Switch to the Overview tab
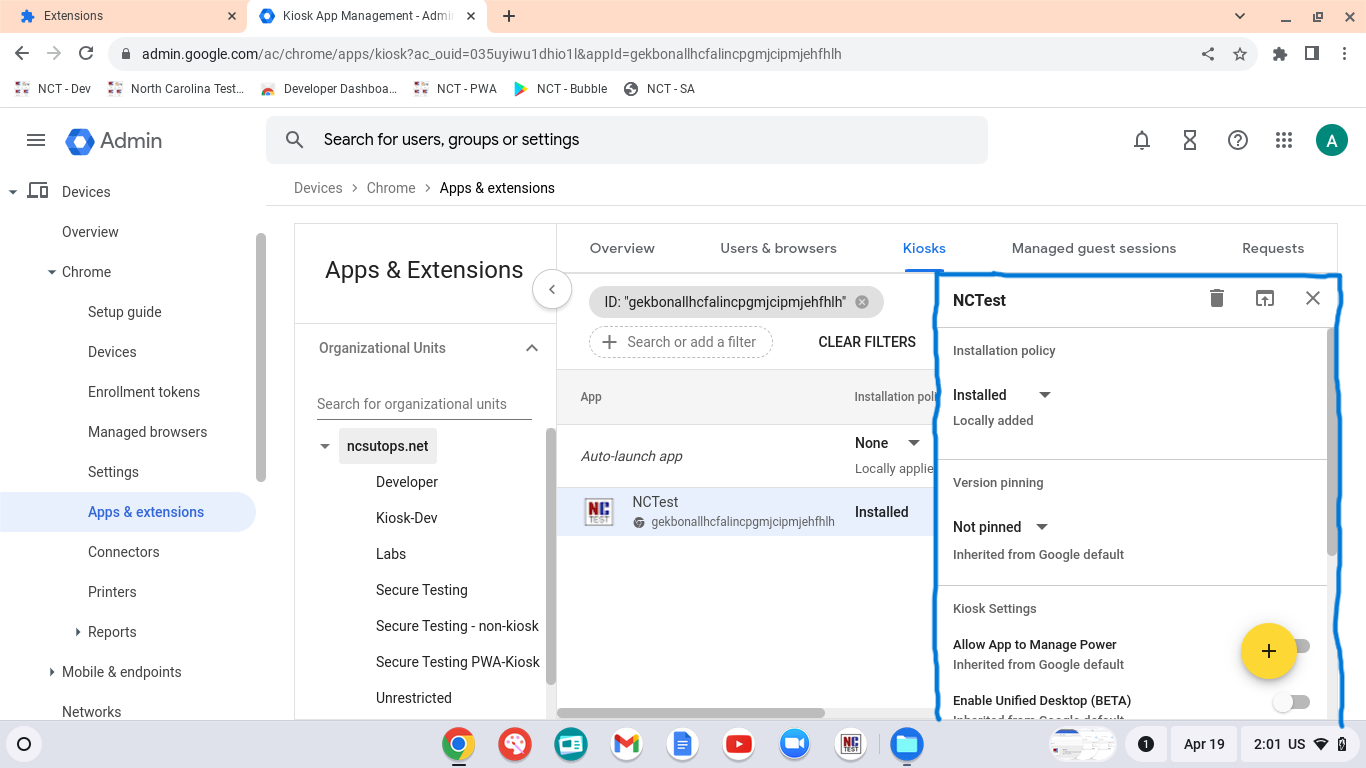The width and height of the screenshot is (1366, 768). pyautogui.click(x=622, y=248)
